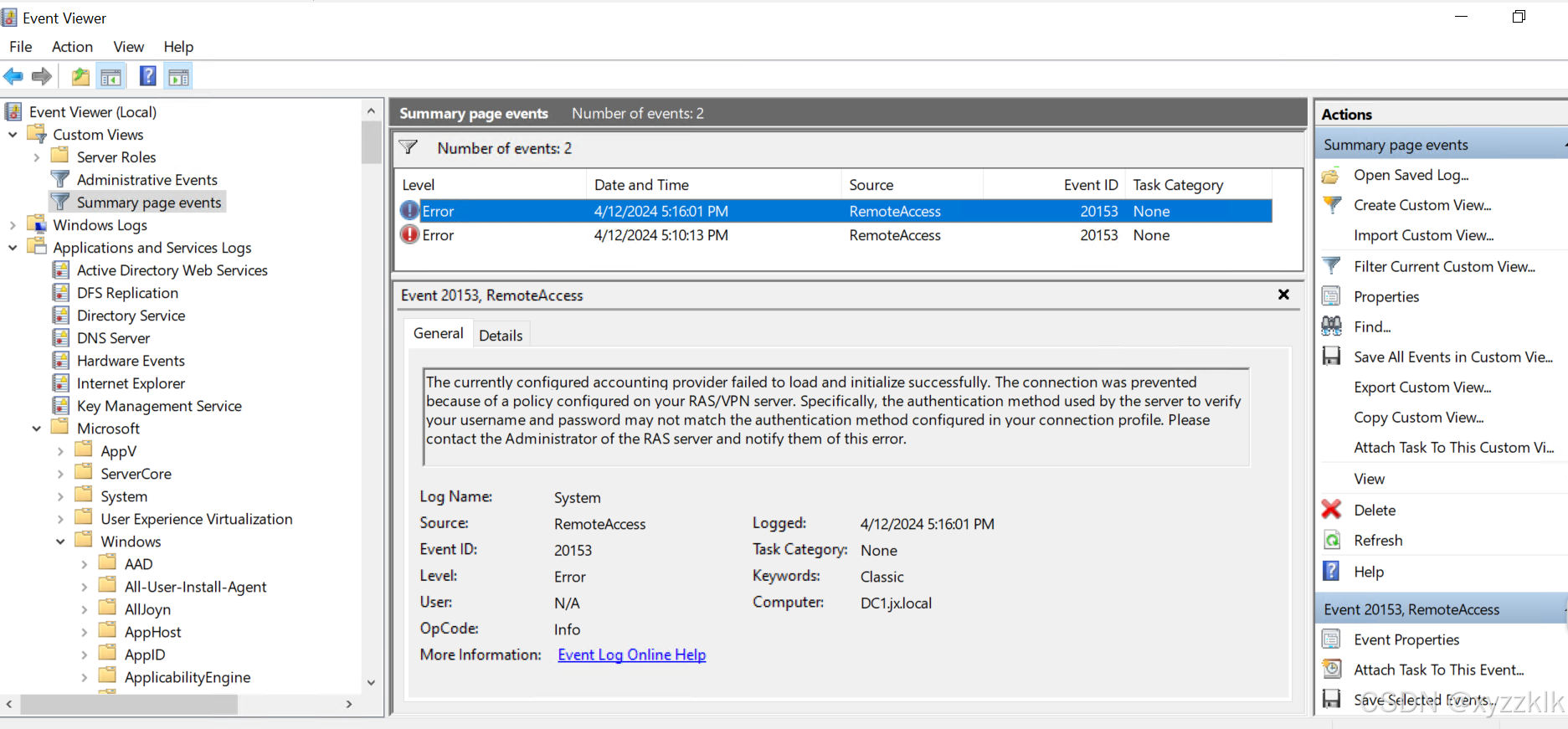Viewport: 1568px width, 729px height.
Task: Expand the Server Roles node
Action: click(x=36, y=157)
